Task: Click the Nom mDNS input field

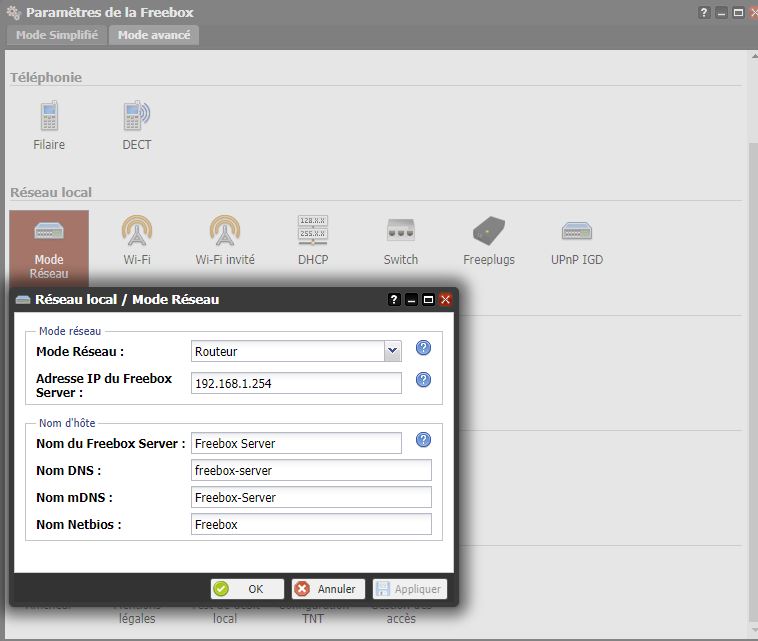Action: click(311, 497)
